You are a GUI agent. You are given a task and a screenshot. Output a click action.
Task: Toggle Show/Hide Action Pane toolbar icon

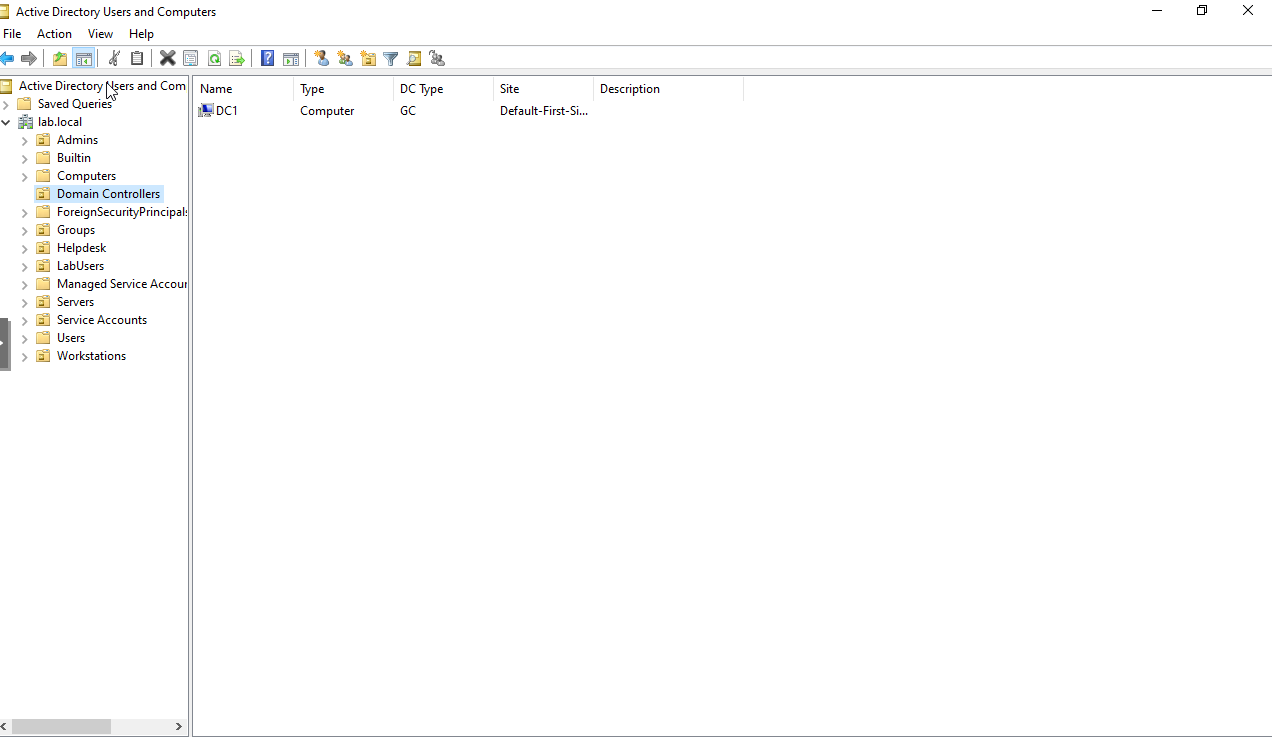tap(291, 59)
